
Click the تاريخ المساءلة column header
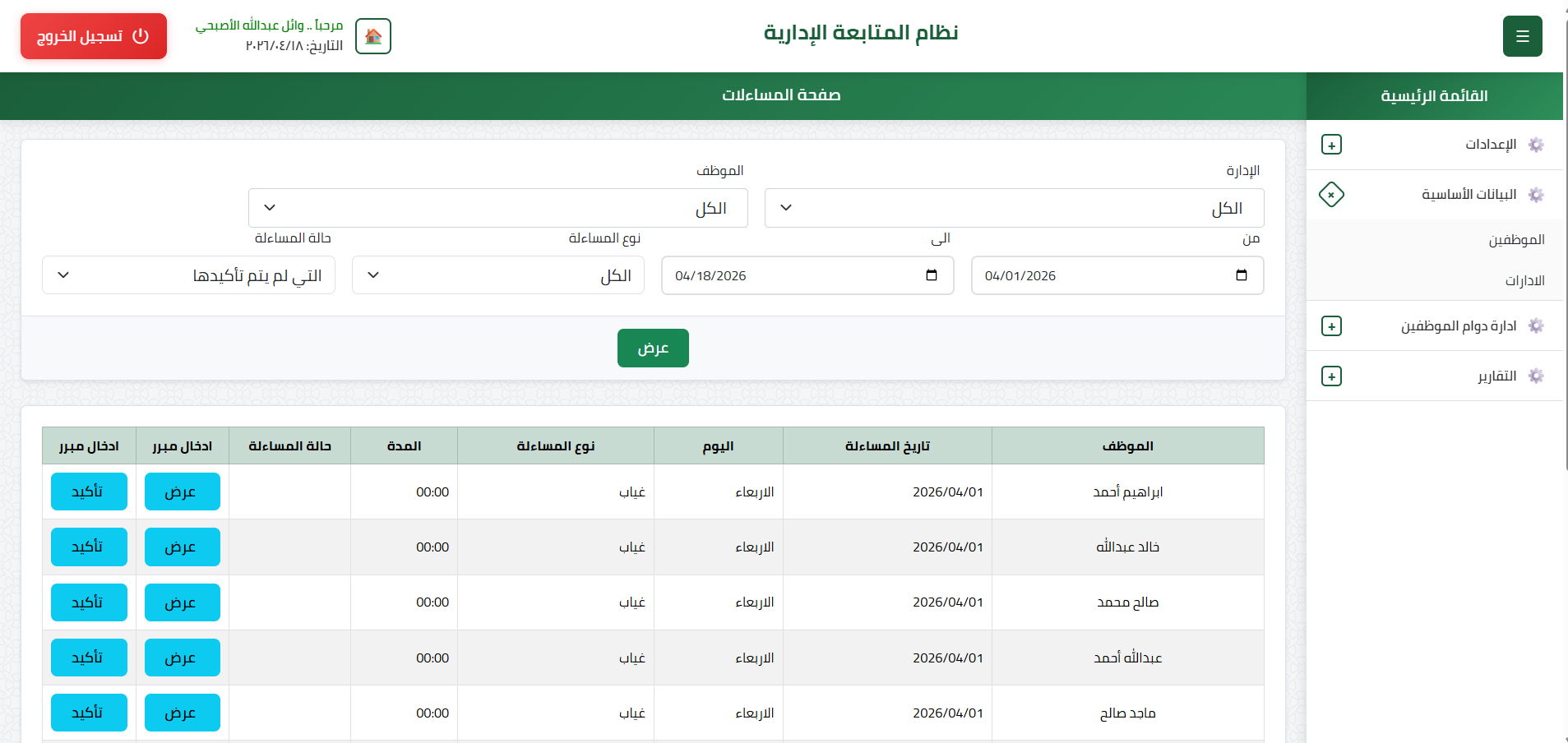click(887, 445)
